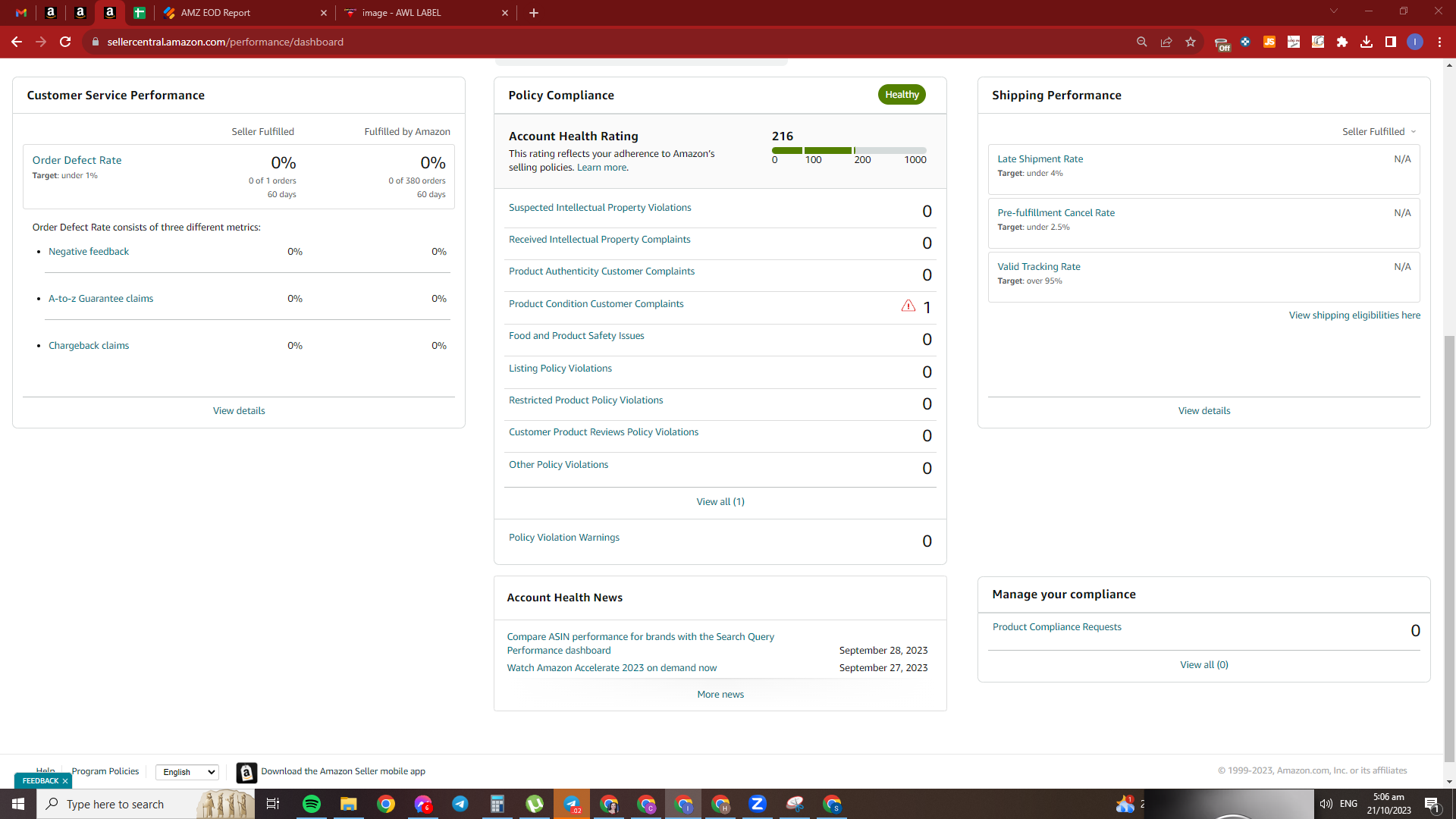
Task: Click More news under Account Health News
Action: pyautogui.click(x=720, y=695)
